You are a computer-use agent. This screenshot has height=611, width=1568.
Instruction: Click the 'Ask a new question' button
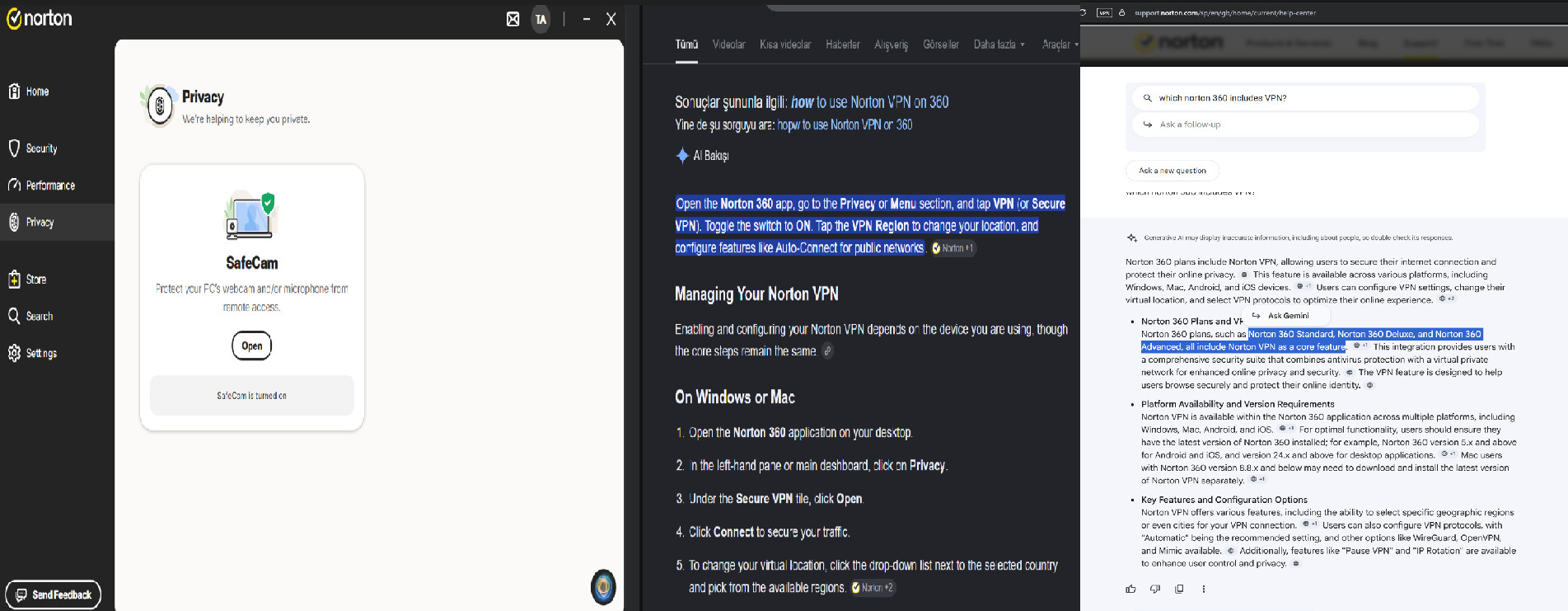(1172, 171)
